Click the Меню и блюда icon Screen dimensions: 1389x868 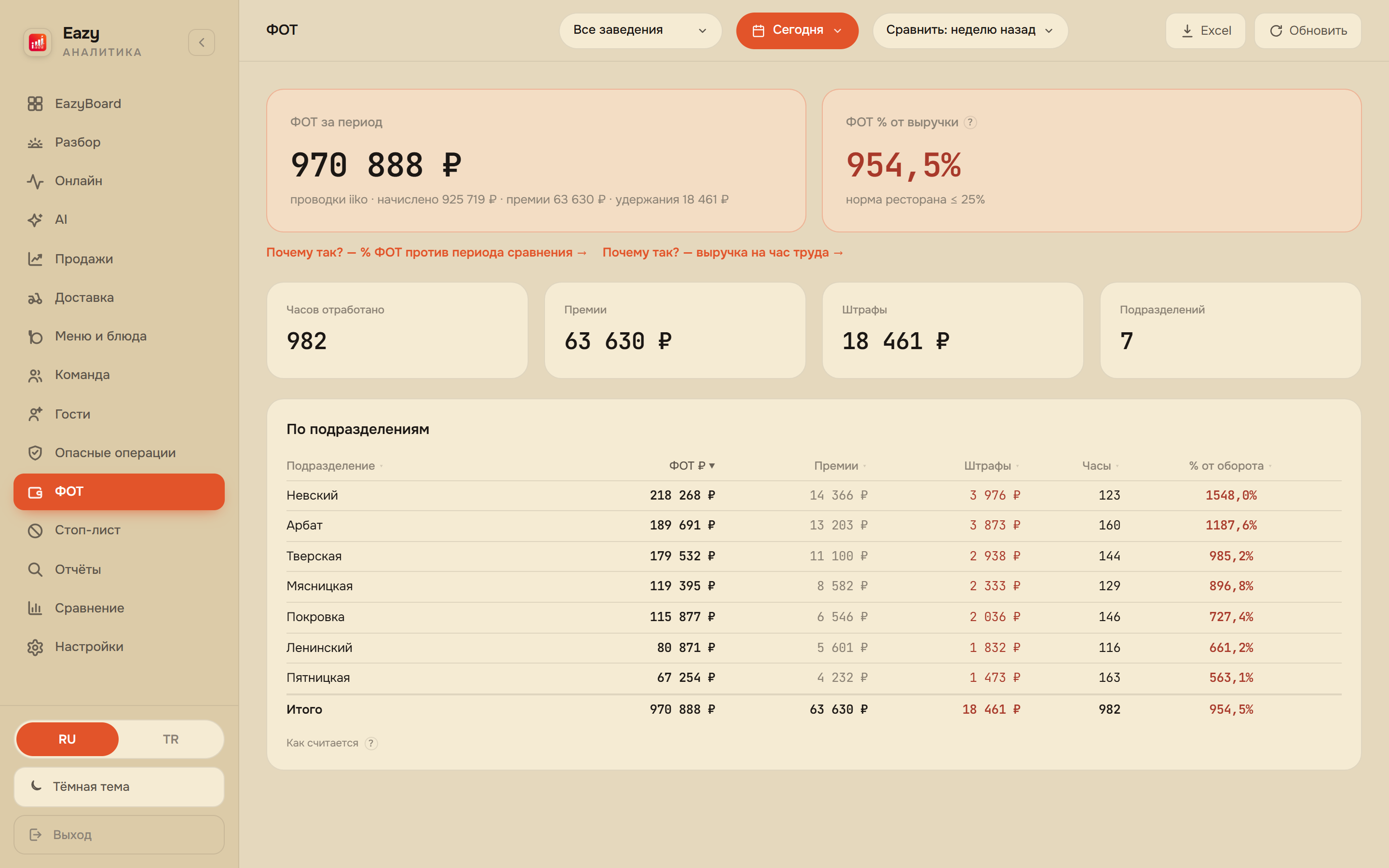coord(35,337)
